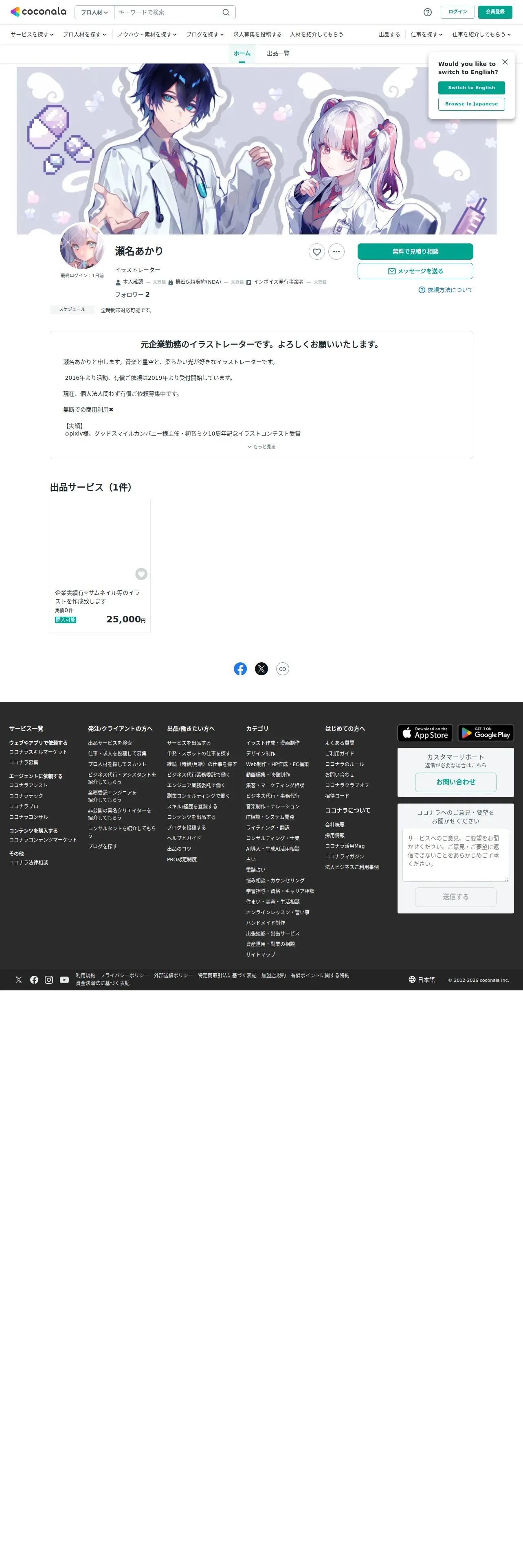Open the footer X social icon
This screenshot has height=1568, width=523.
(19, 980)
